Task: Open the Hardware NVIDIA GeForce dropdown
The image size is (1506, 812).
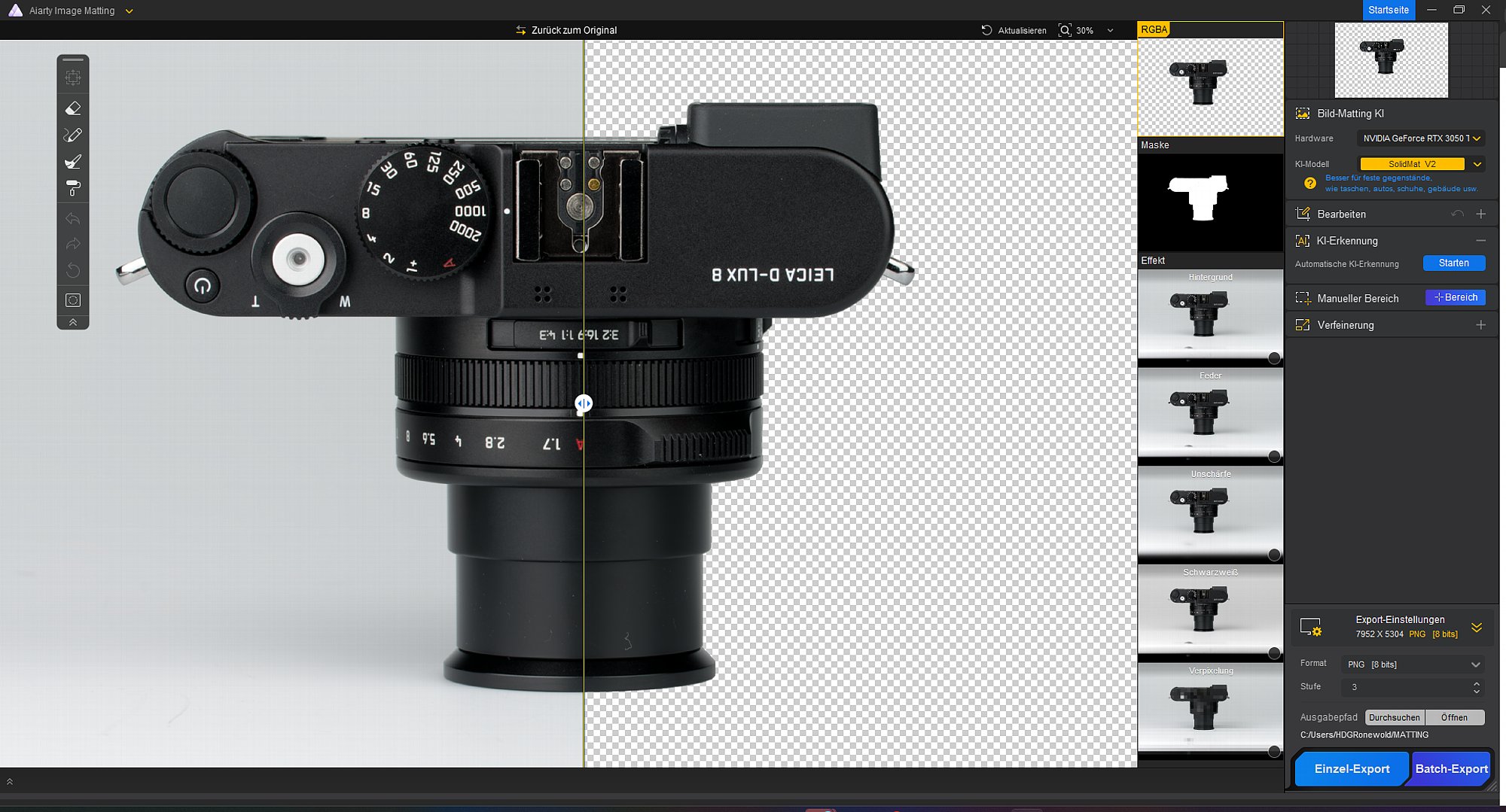Action: (x=1421, y=138)
